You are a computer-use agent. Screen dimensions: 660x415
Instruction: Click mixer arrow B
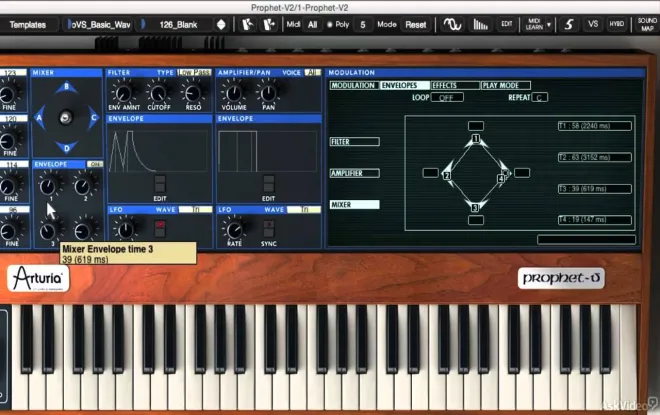pos(66,87)
